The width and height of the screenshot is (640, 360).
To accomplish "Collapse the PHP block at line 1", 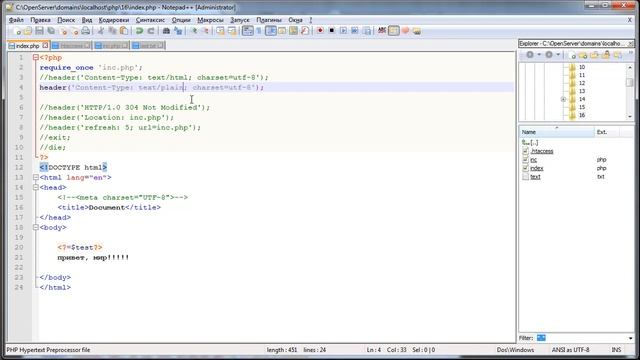I will pyautogui.click(x=36, y=58).
